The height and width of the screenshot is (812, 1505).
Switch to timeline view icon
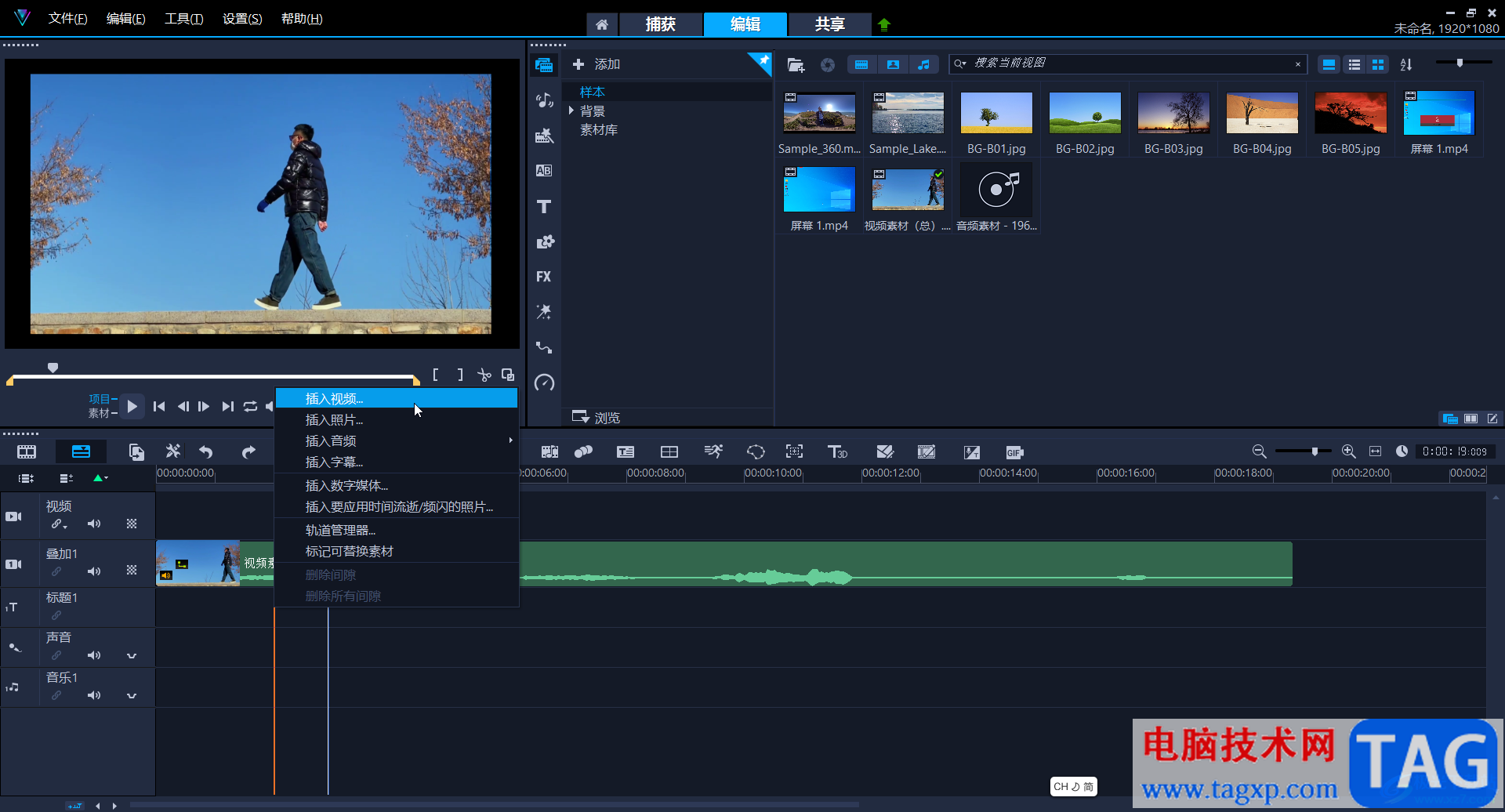tap(81, 452)
